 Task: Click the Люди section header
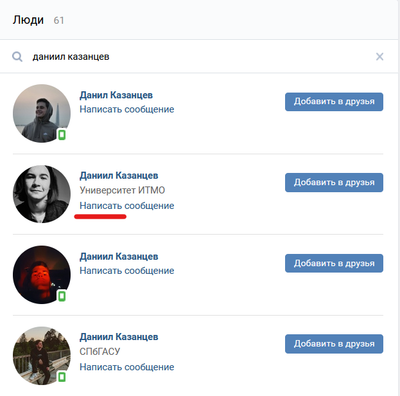click(28, 20)
